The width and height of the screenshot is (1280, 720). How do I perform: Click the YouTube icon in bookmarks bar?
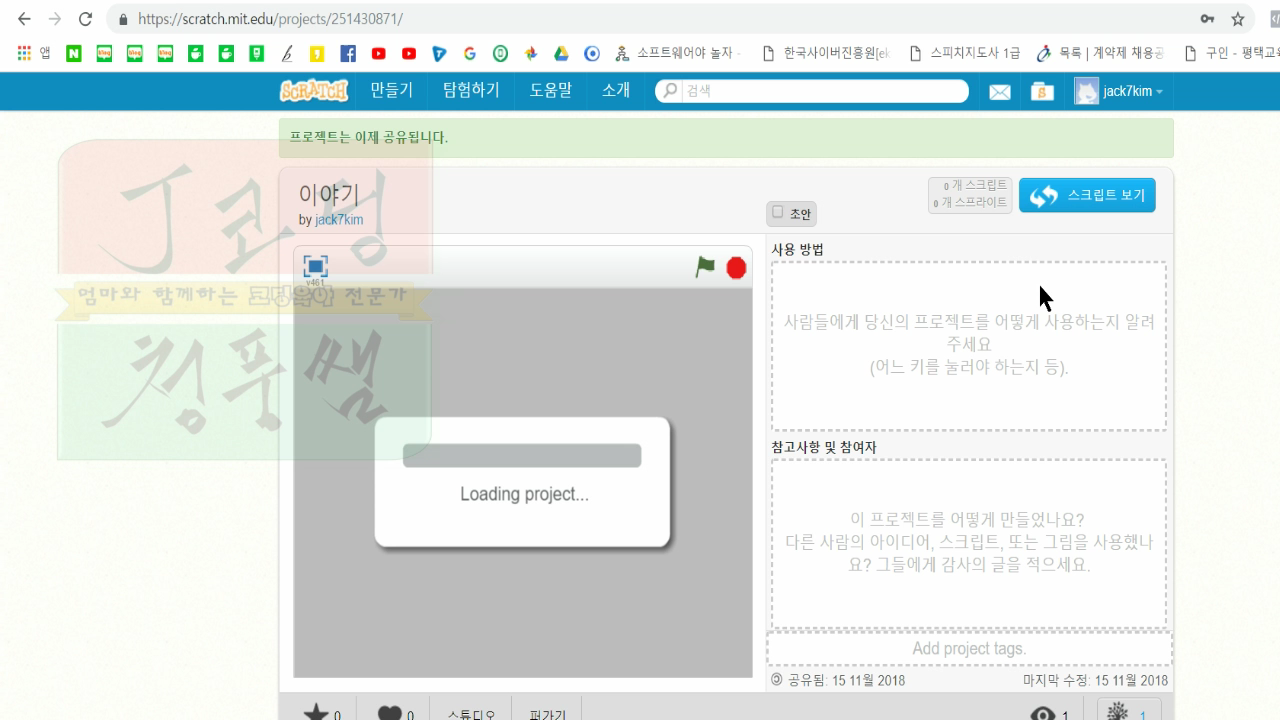(x=378, y=54)
